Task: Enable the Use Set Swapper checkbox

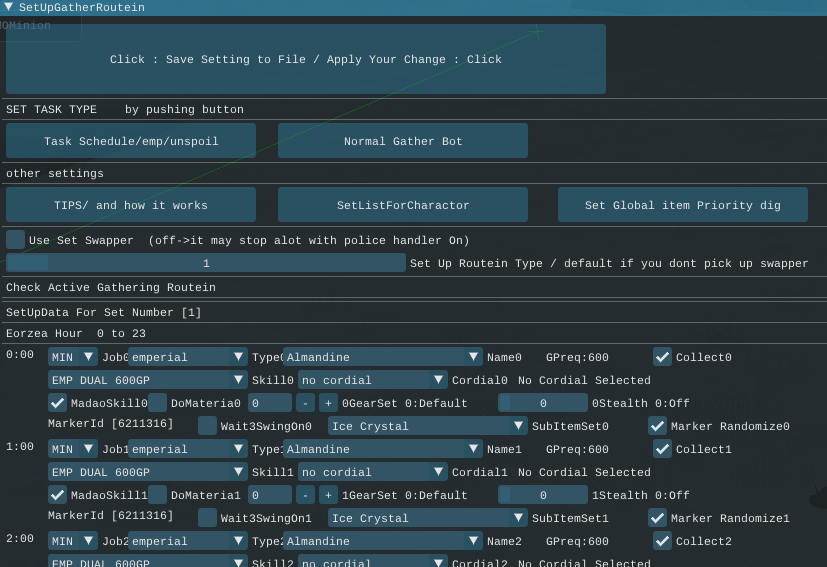Action: click(16, 240)
